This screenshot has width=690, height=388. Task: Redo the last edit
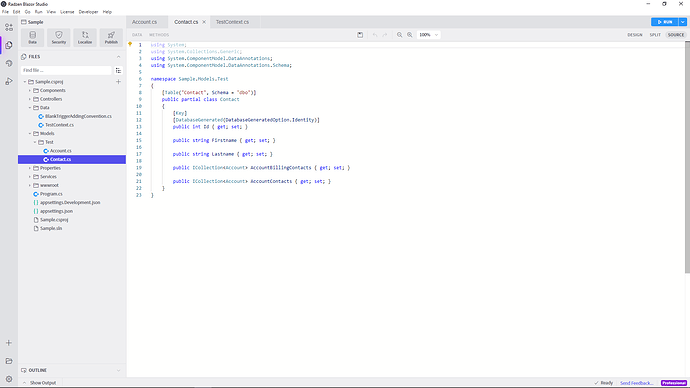[385, 35]
